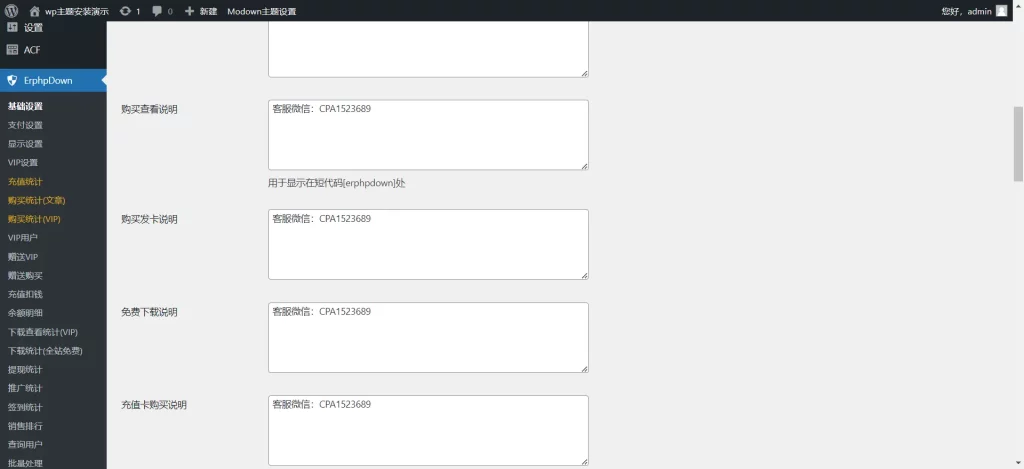Click the 充值卡购买说明 label
The height and width of the screenshot is (469, 1024).
click(153, 405)
